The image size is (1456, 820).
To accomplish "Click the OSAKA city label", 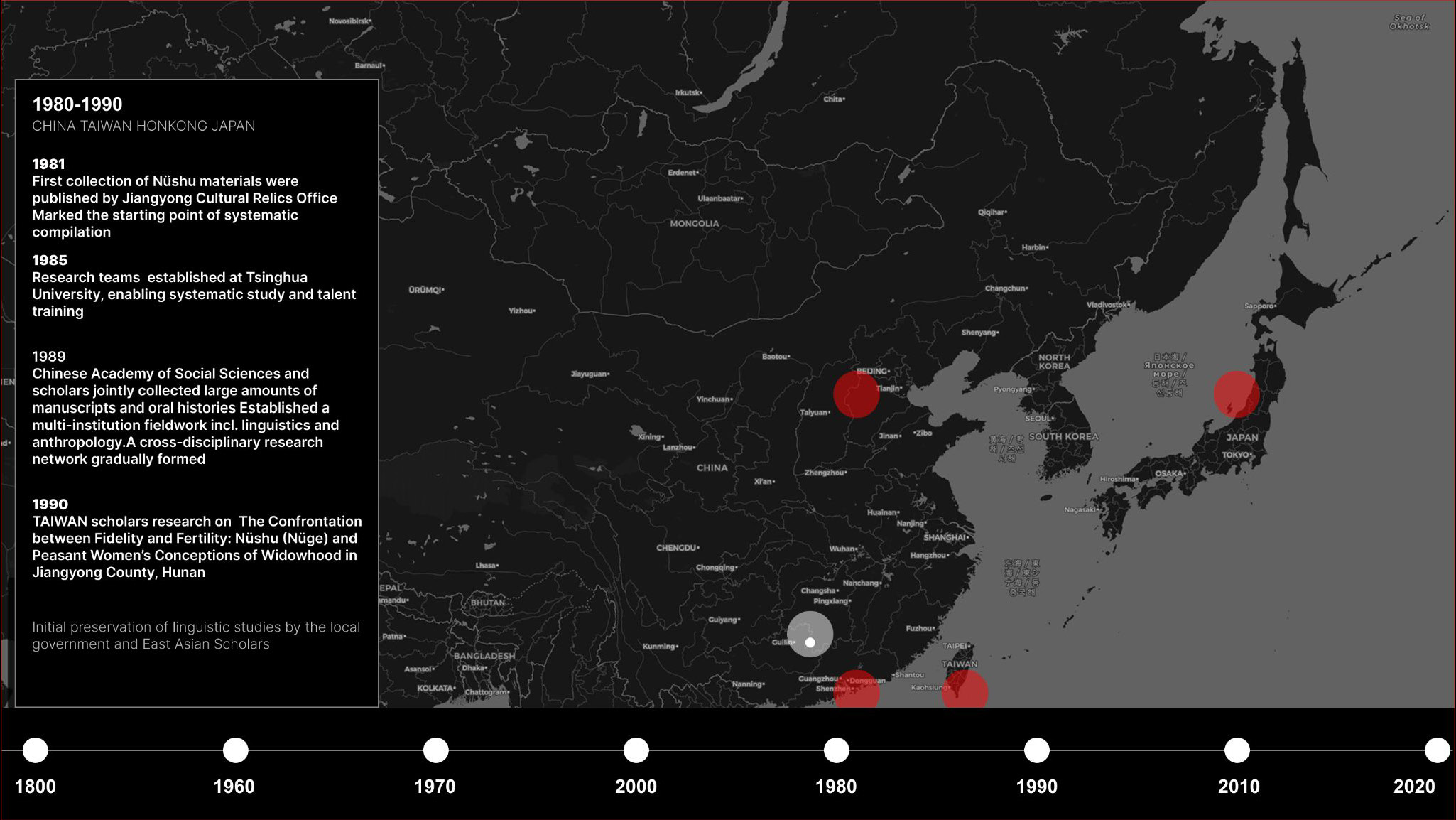I will pyautogui.click(x=1170, y=473).
